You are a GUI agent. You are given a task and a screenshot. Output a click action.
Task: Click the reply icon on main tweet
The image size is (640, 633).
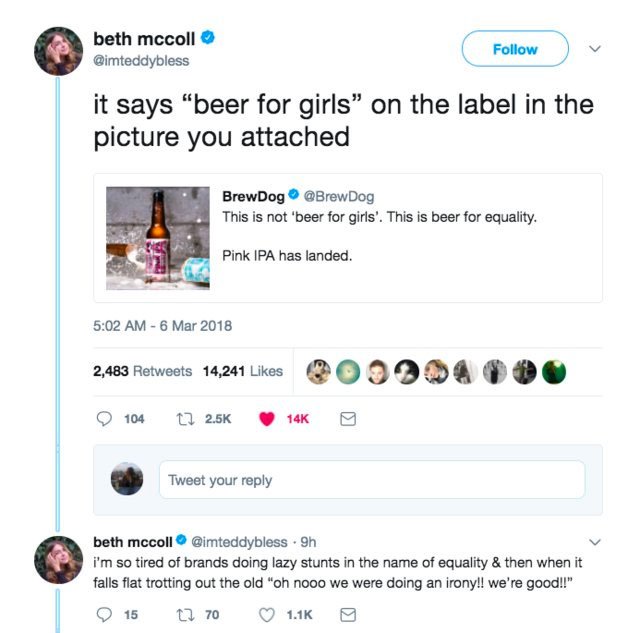coord(103,420)
